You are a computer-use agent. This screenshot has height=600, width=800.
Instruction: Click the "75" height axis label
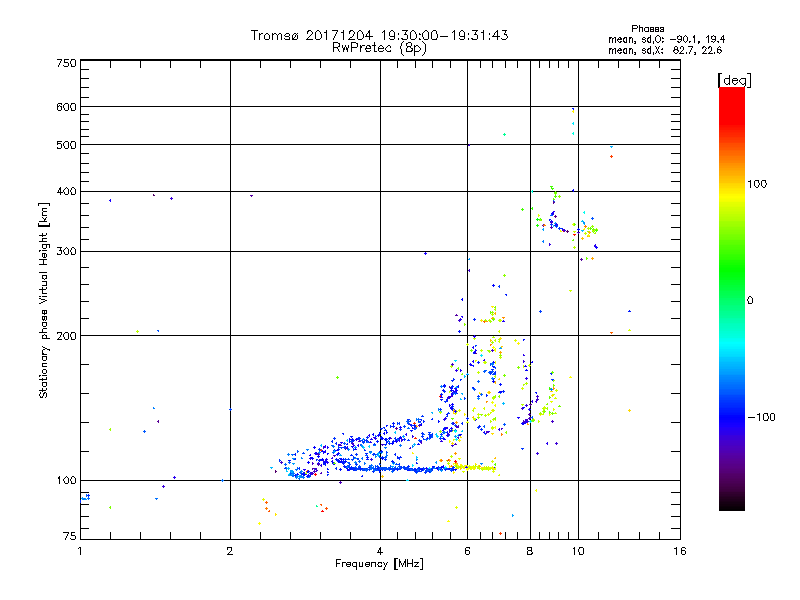point(70,536)
